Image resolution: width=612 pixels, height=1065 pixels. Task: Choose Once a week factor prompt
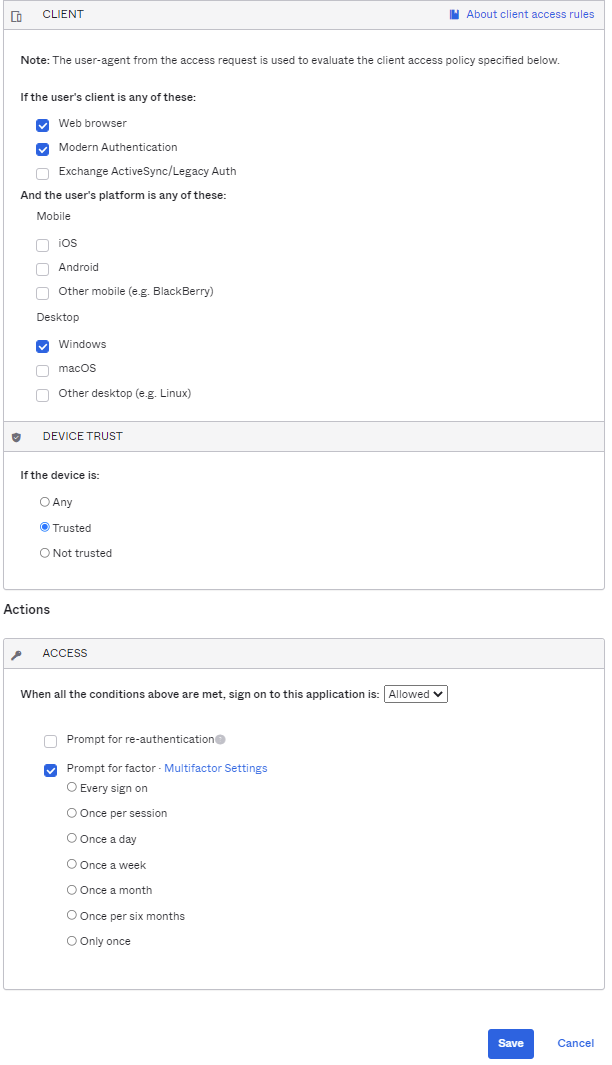72,864
